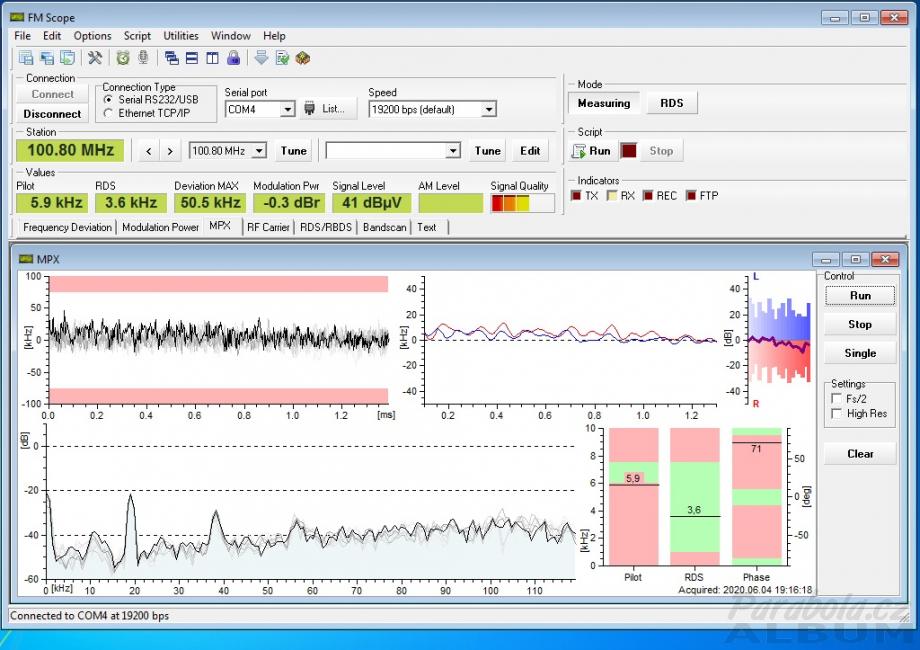Tile windows vertically using the toolbar icon
The image size is (920, 650).
[212, 58]
